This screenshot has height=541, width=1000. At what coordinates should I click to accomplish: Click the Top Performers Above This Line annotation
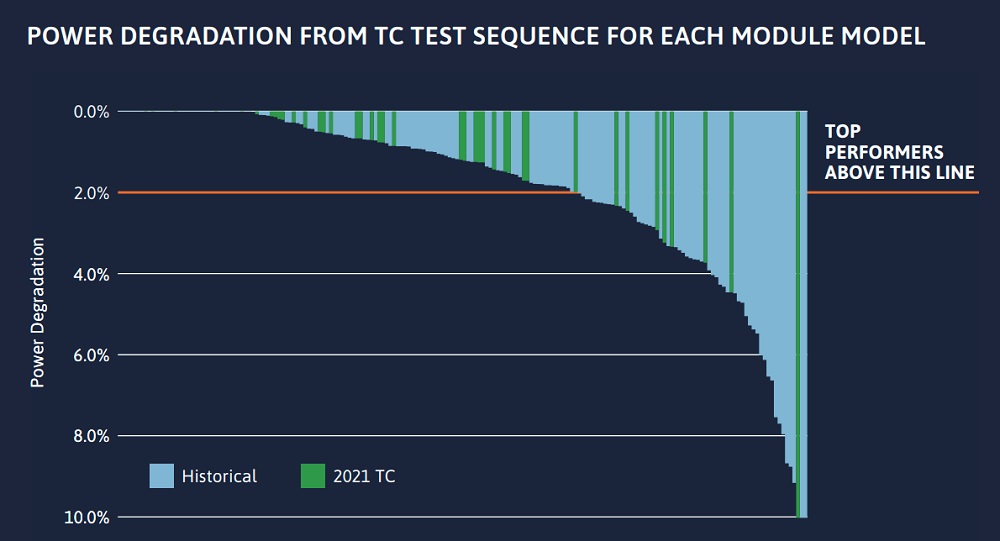click(899, 152)
